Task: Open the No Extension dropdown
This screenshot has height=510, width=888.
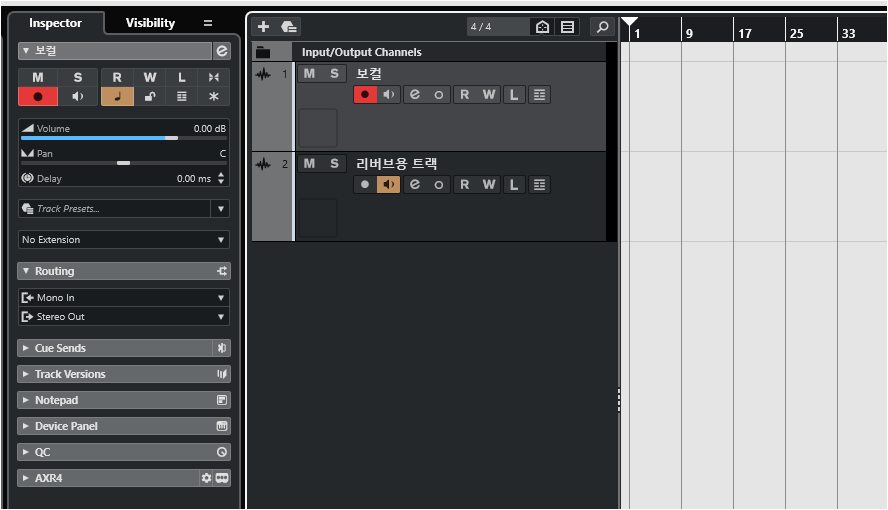Action: 124,240
